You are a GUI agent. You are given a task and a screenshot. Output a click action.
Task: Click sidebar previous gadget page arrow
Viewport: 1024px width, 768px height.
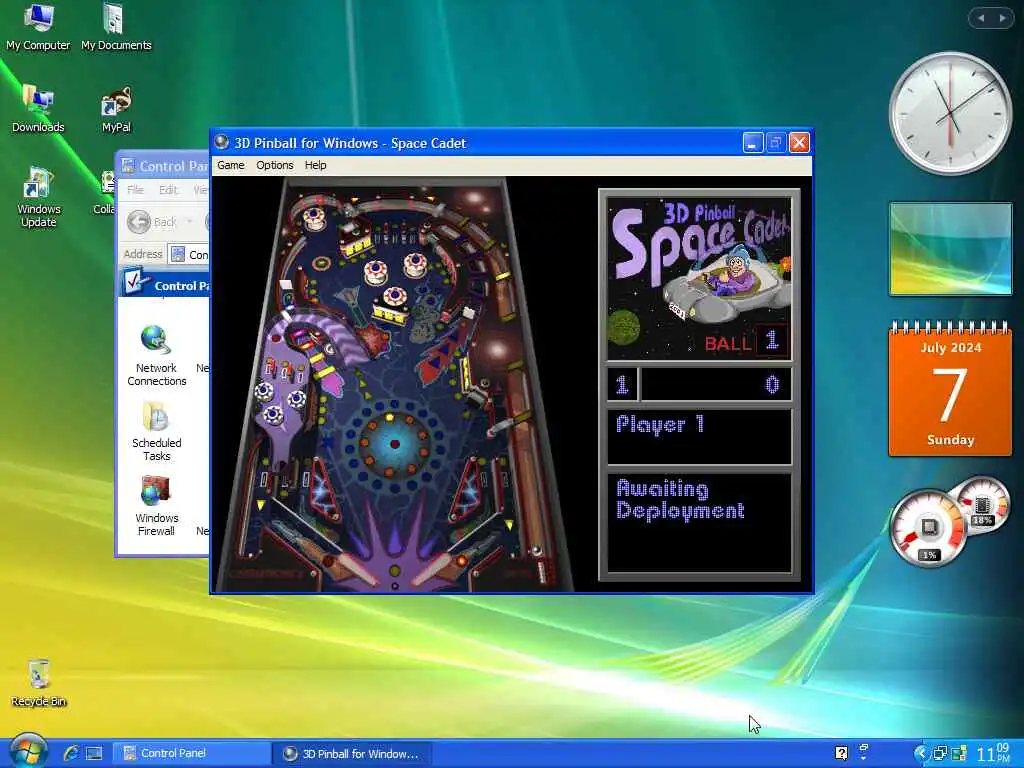[981, 18]
